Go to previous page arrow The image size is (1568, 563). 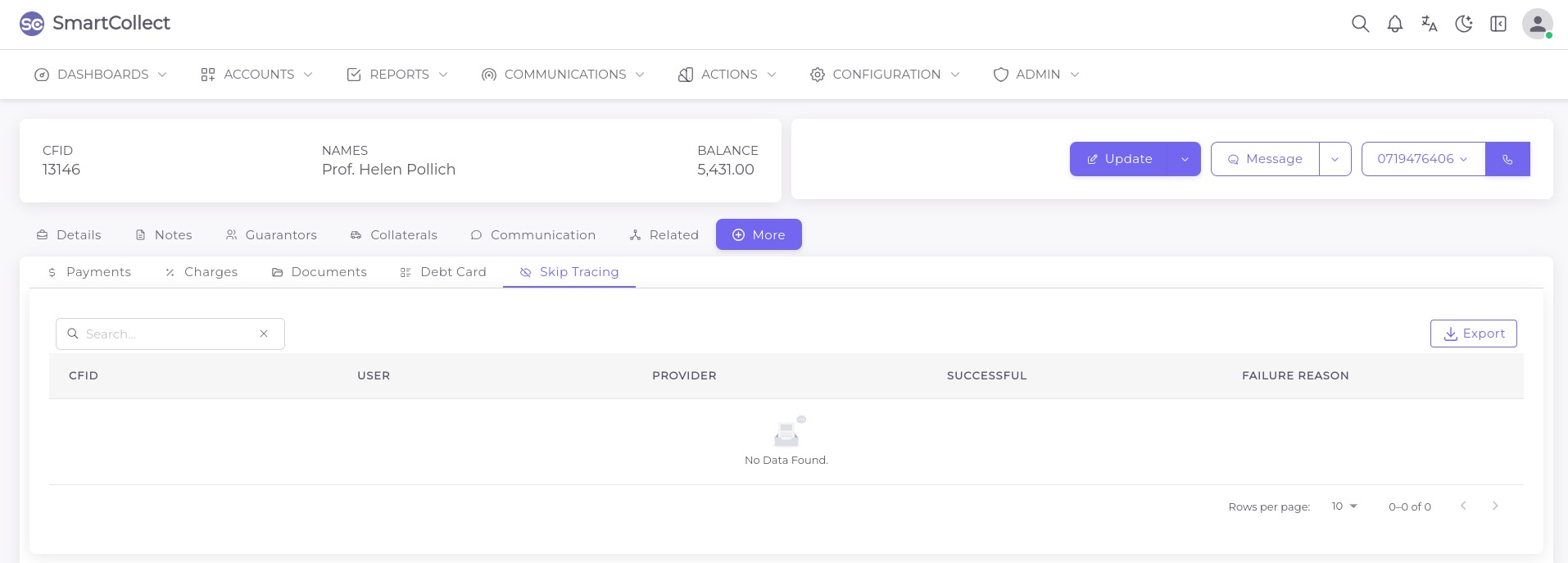pyautogui.click(x=1463, y=506)
